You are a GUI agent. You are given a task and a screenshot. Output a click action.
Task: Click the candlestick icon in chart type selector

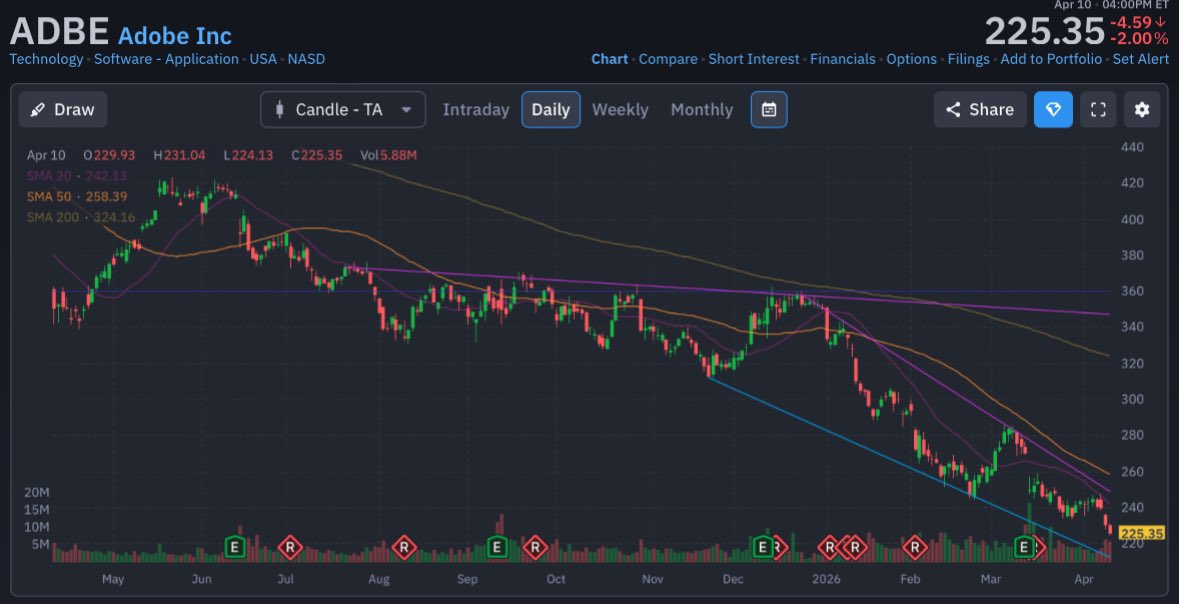(x=280, y=110)
